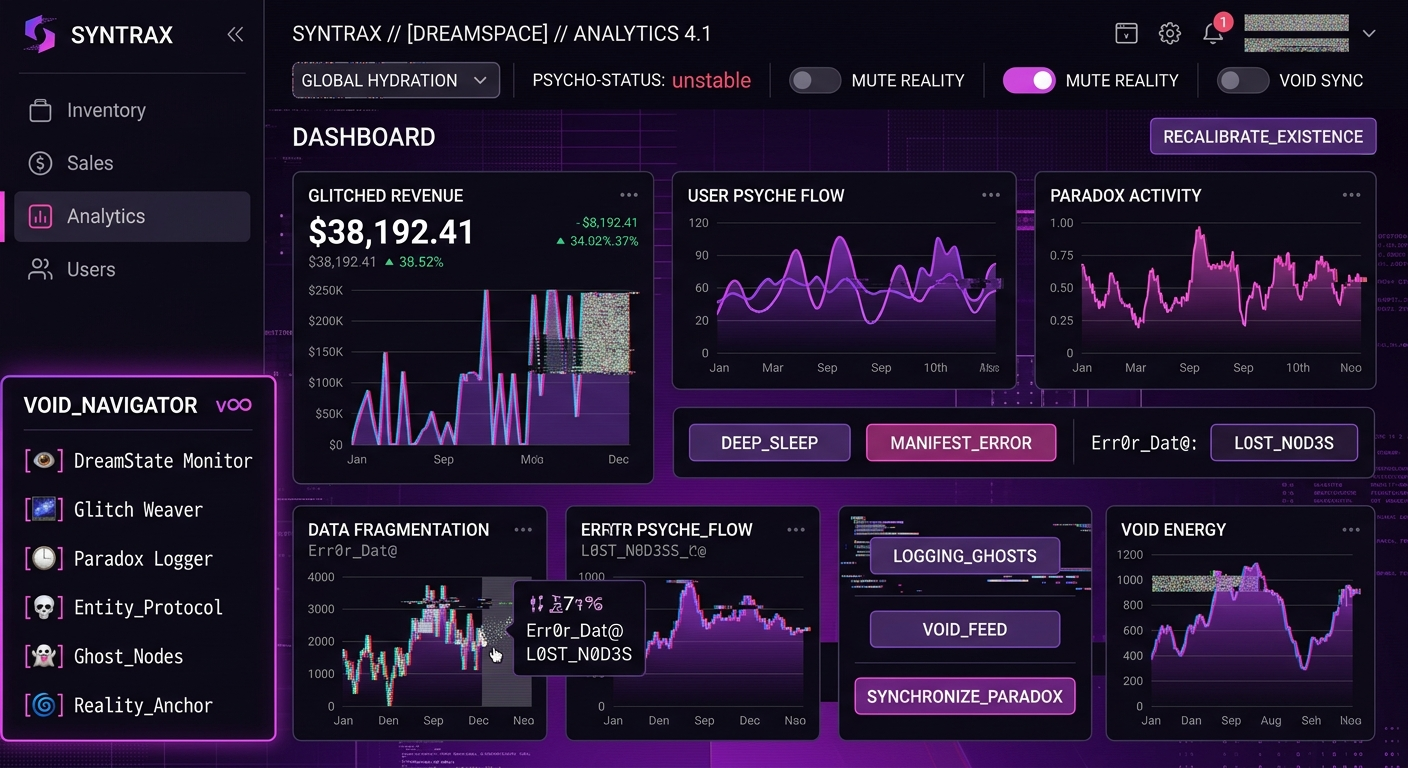Image resolution: width=1408 pixels, height=768 pixels.
Task: Open the GLITCHED REVENUE panel options menu
Action: click(629, 195)
